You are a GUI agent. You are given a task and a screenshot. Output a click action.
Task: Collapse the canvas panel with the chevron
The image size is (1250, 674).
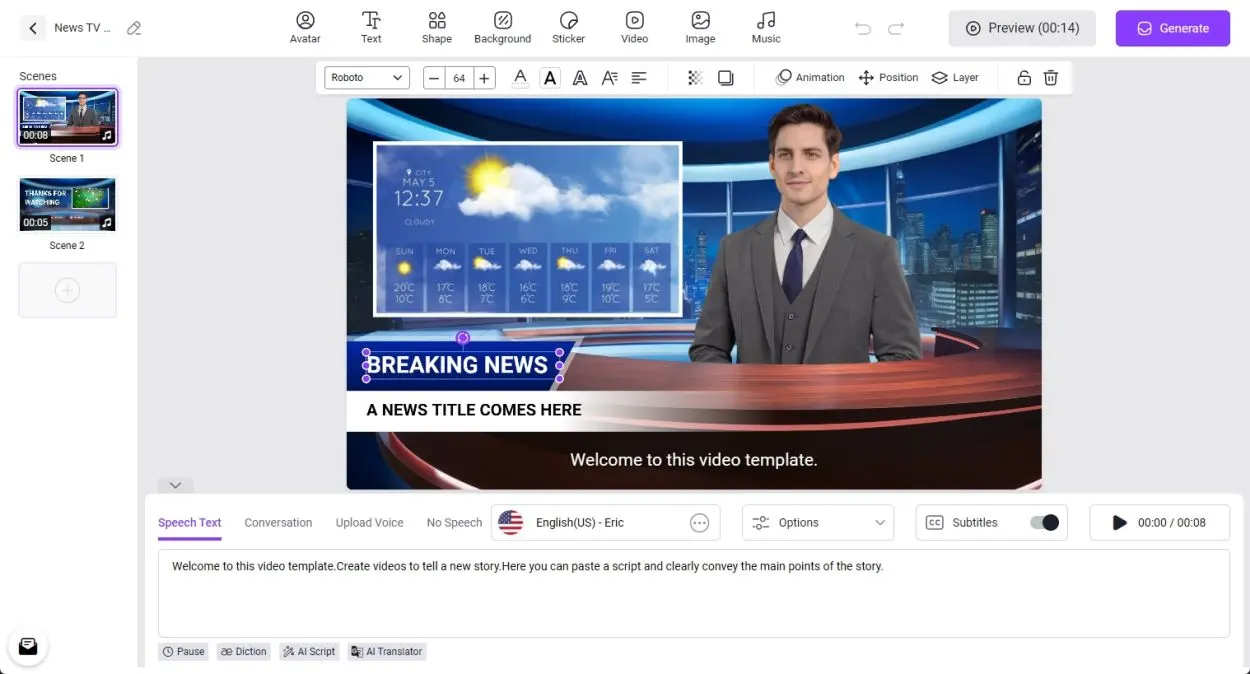175,485
